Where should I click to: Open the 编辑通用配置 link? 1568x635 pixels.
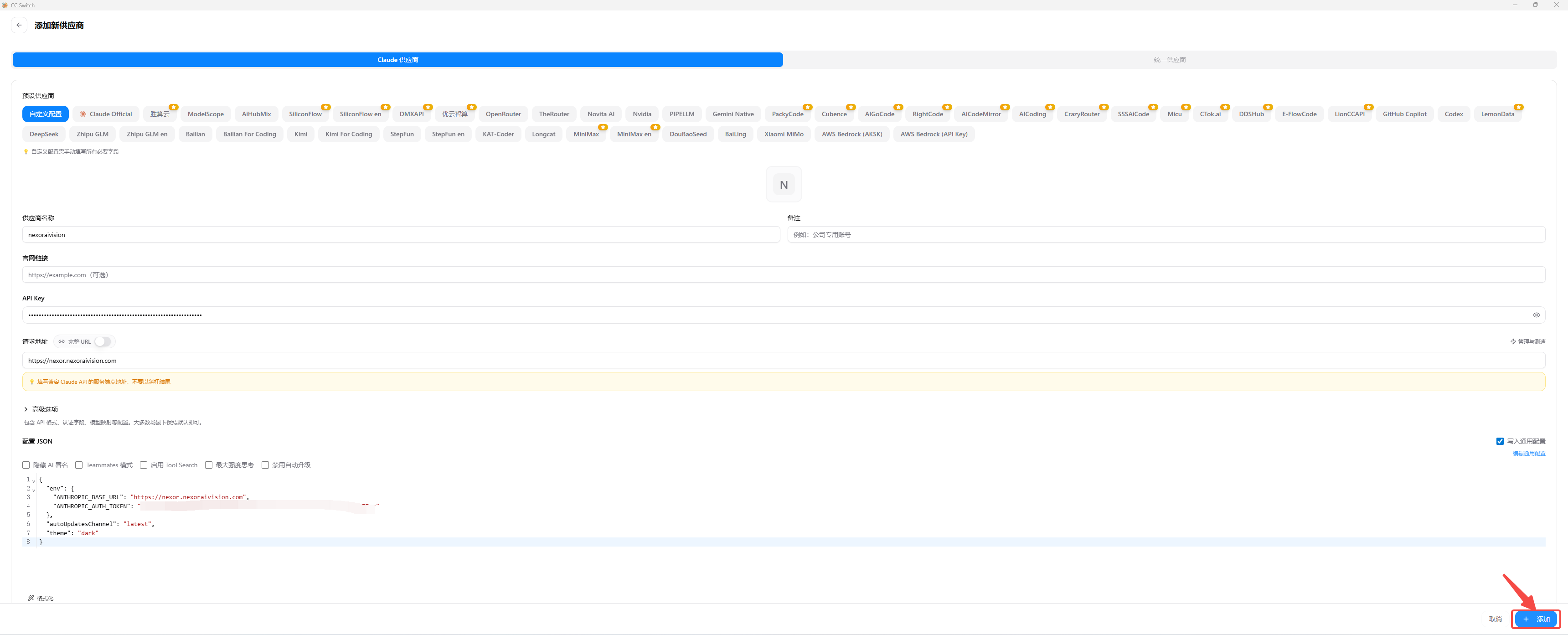(x=1528, y=454)
